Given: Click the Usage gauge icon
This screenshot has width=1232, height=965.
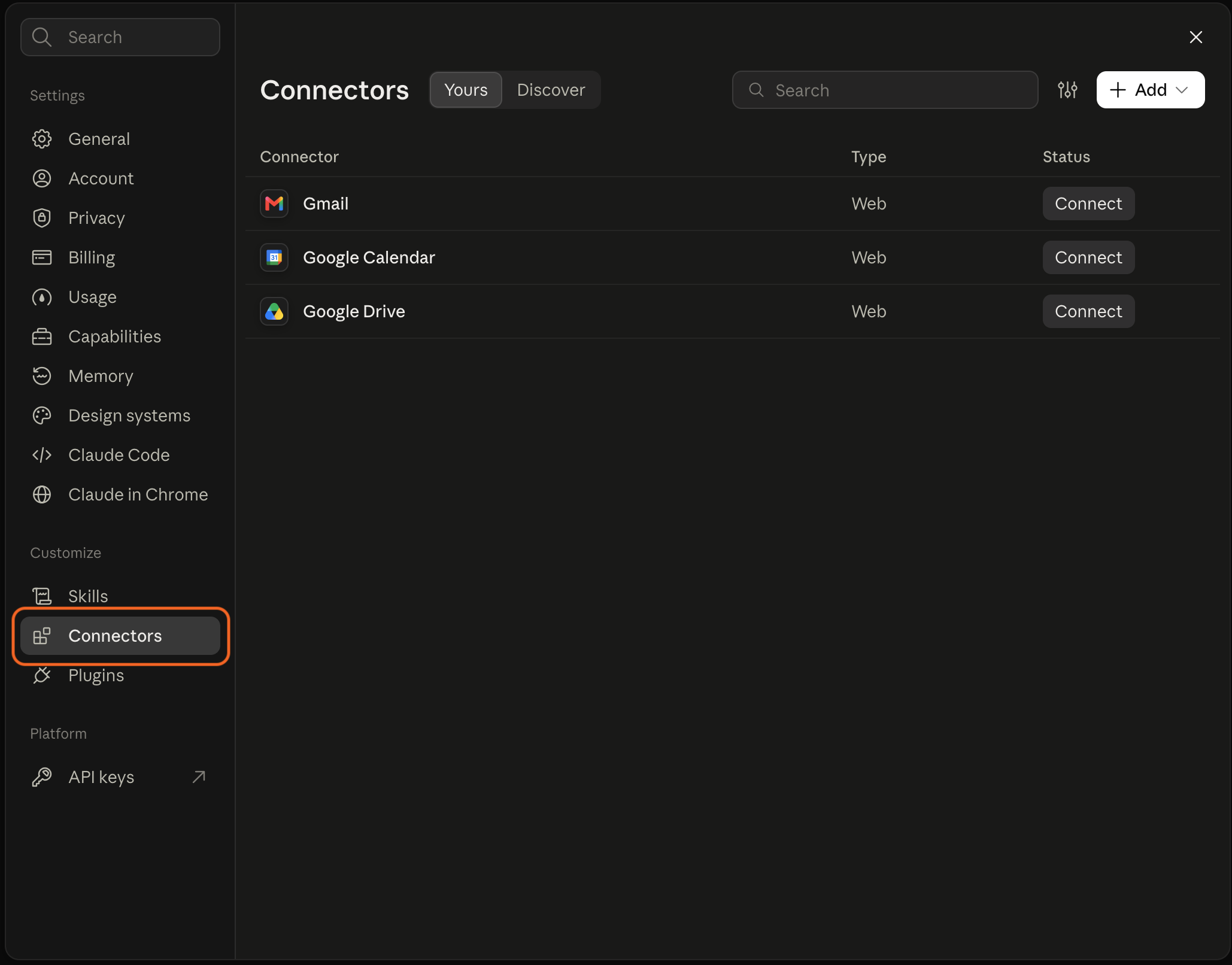Looking at the screenshot, I should (x=42, y=297).
